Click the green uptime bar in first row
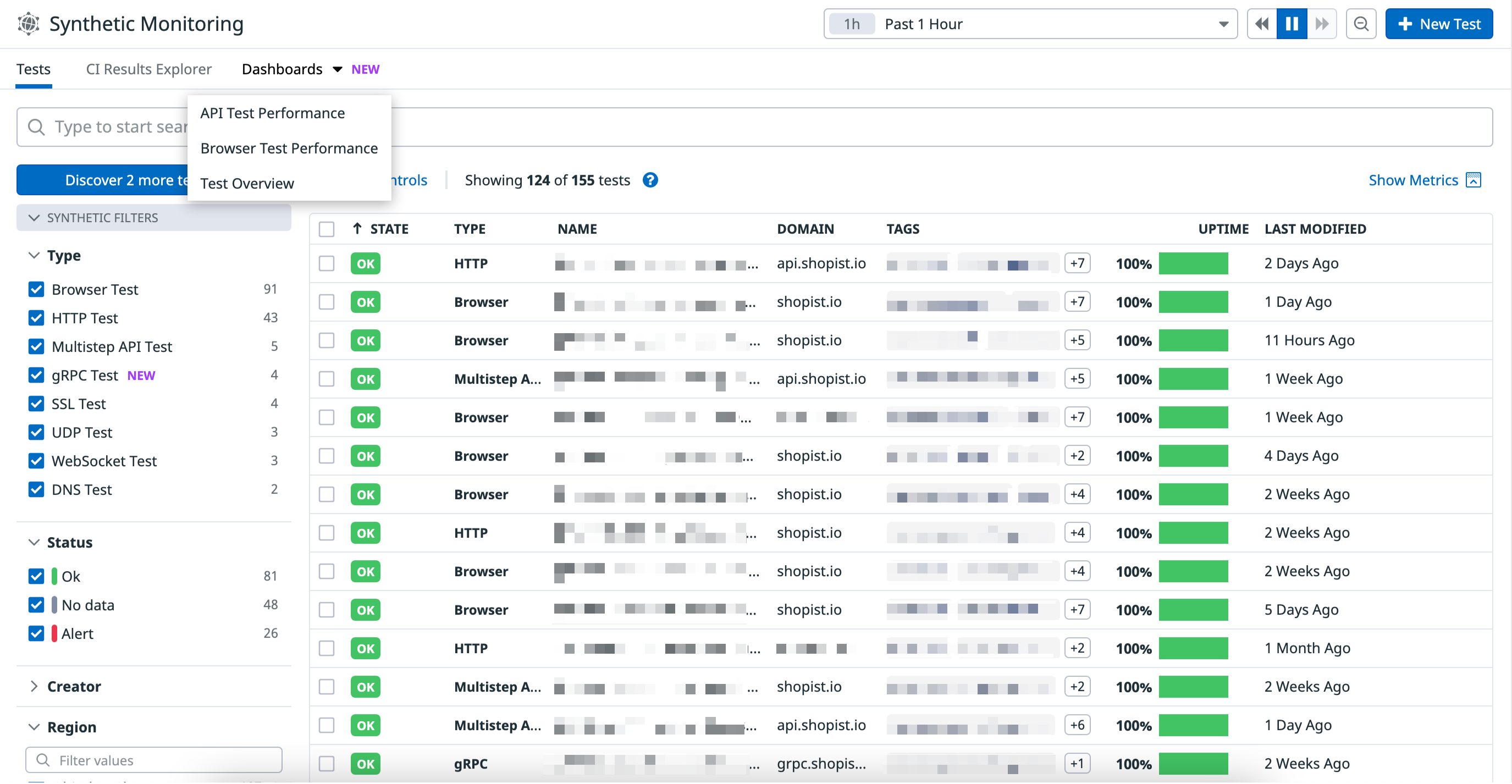The height and width of the screenshot is (784, 1512). (x=1193, y=263)
